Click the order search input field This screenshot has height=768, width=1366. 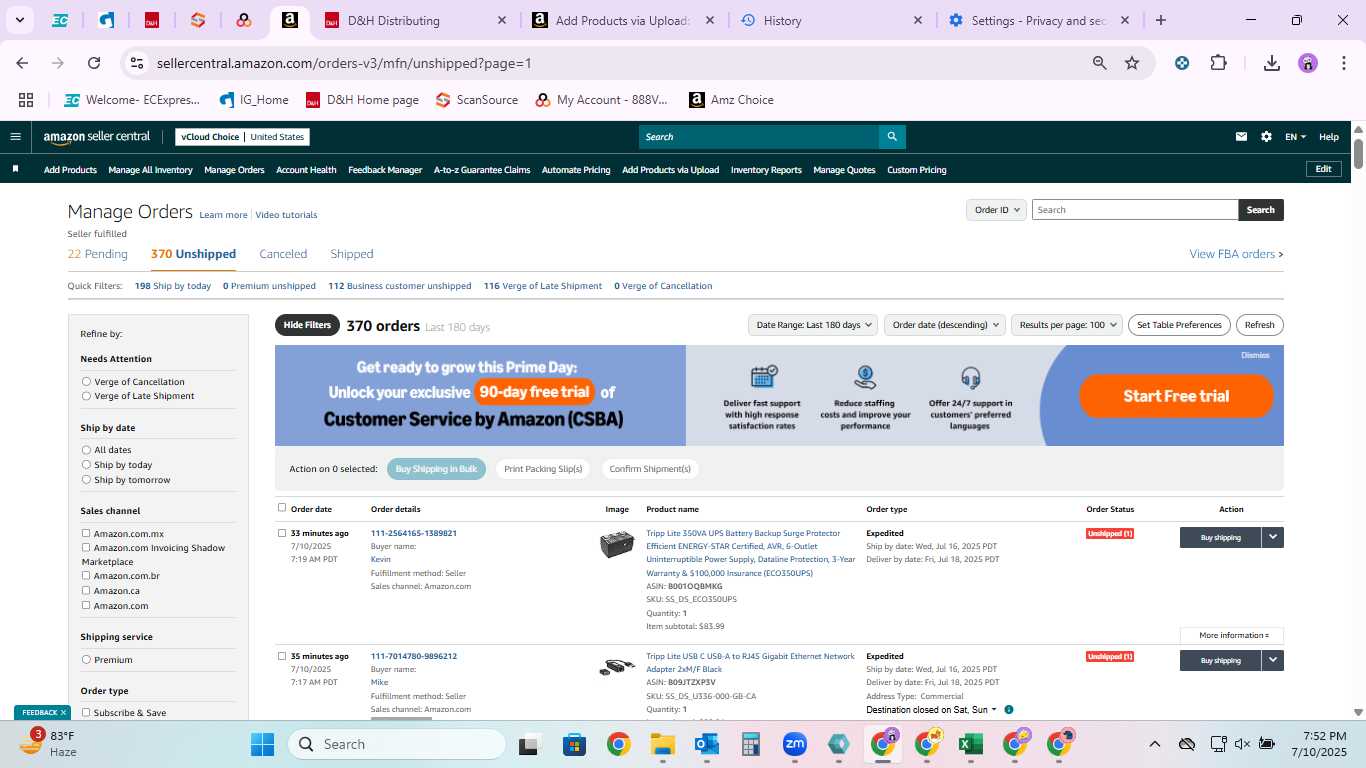click(x=1135, y=210)
